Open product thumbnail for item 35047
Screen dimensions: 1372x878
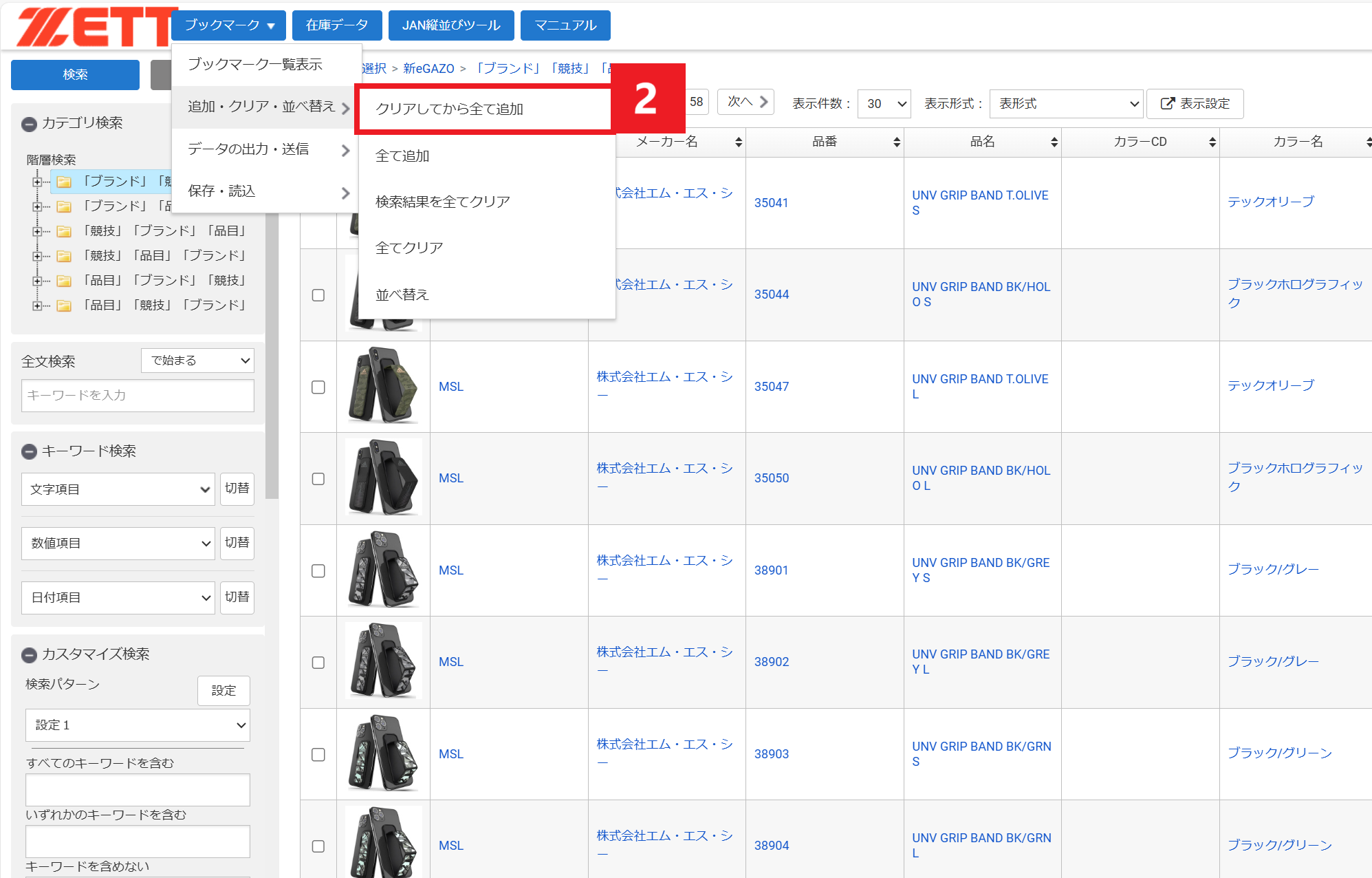pyautogui.click(x=384, y=386)
